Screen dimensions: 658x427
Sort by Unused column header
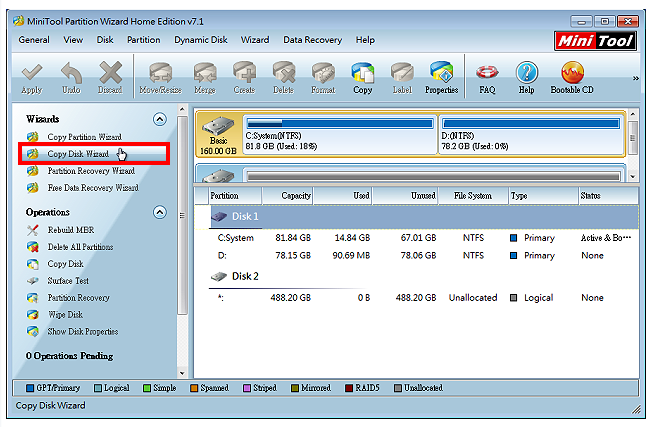pyautogui.click(x=405, y=196)
